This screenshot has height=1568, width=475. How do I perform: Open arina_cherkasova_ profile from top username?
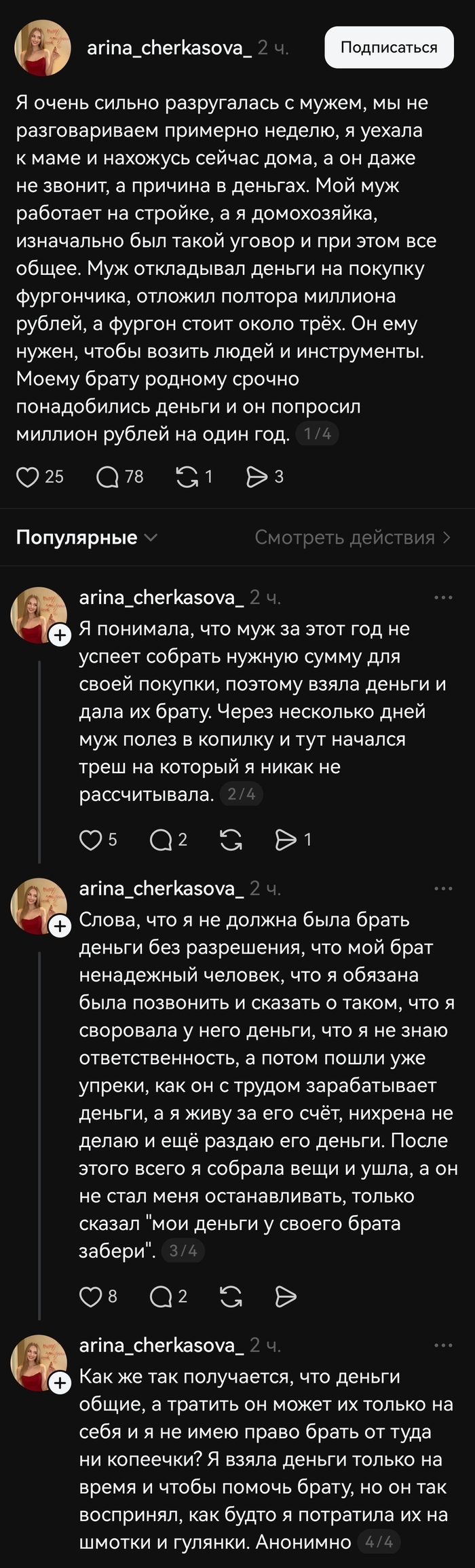(170, 48)
